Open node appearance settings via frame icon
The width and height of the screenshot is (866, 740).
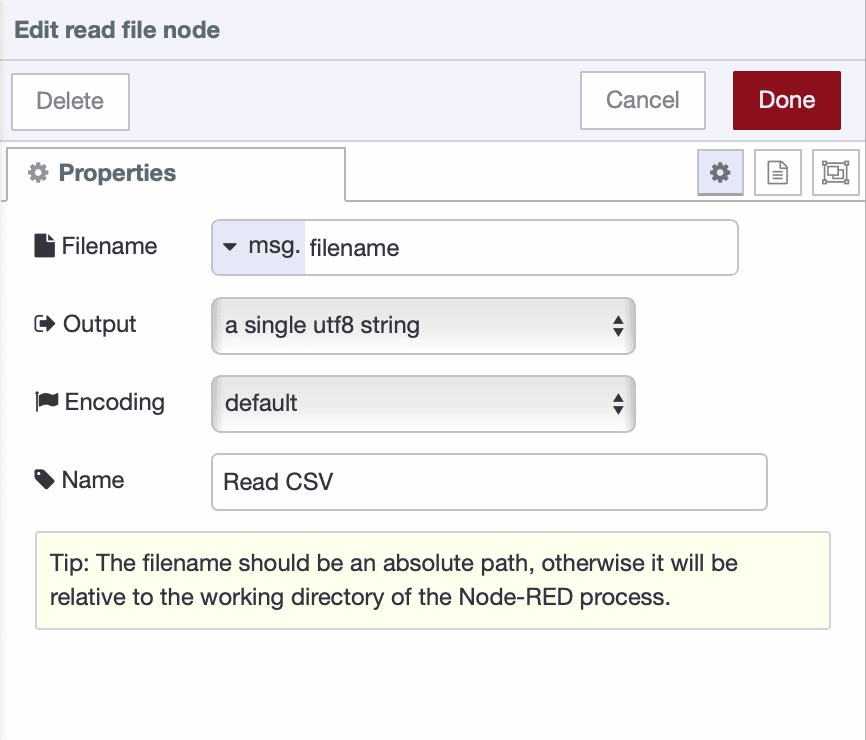point(836,172)
